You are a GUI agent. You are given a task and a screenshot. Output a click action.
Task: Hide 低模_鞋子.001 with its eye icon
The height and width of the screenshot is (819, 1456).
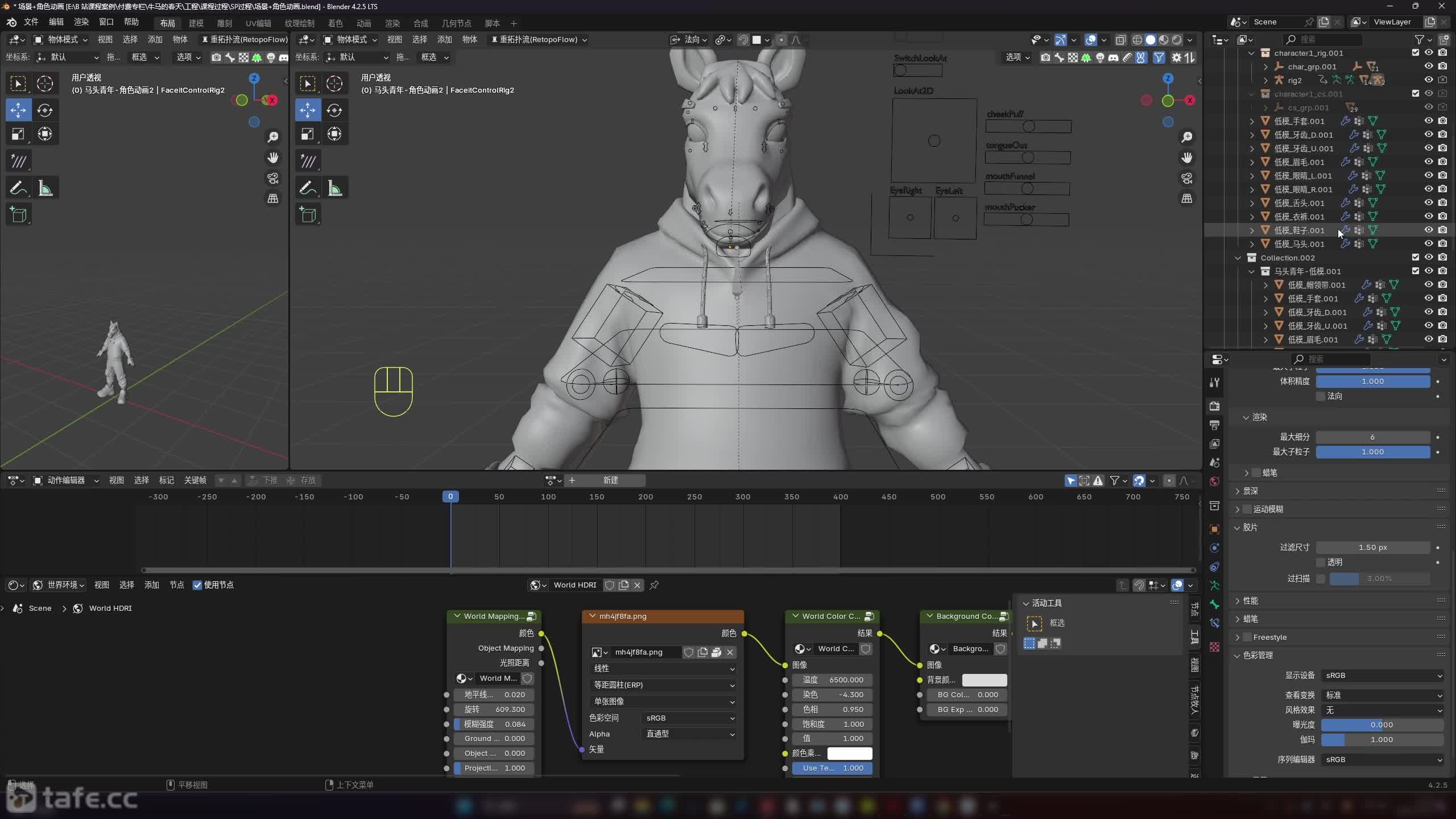coord(1429,230)
